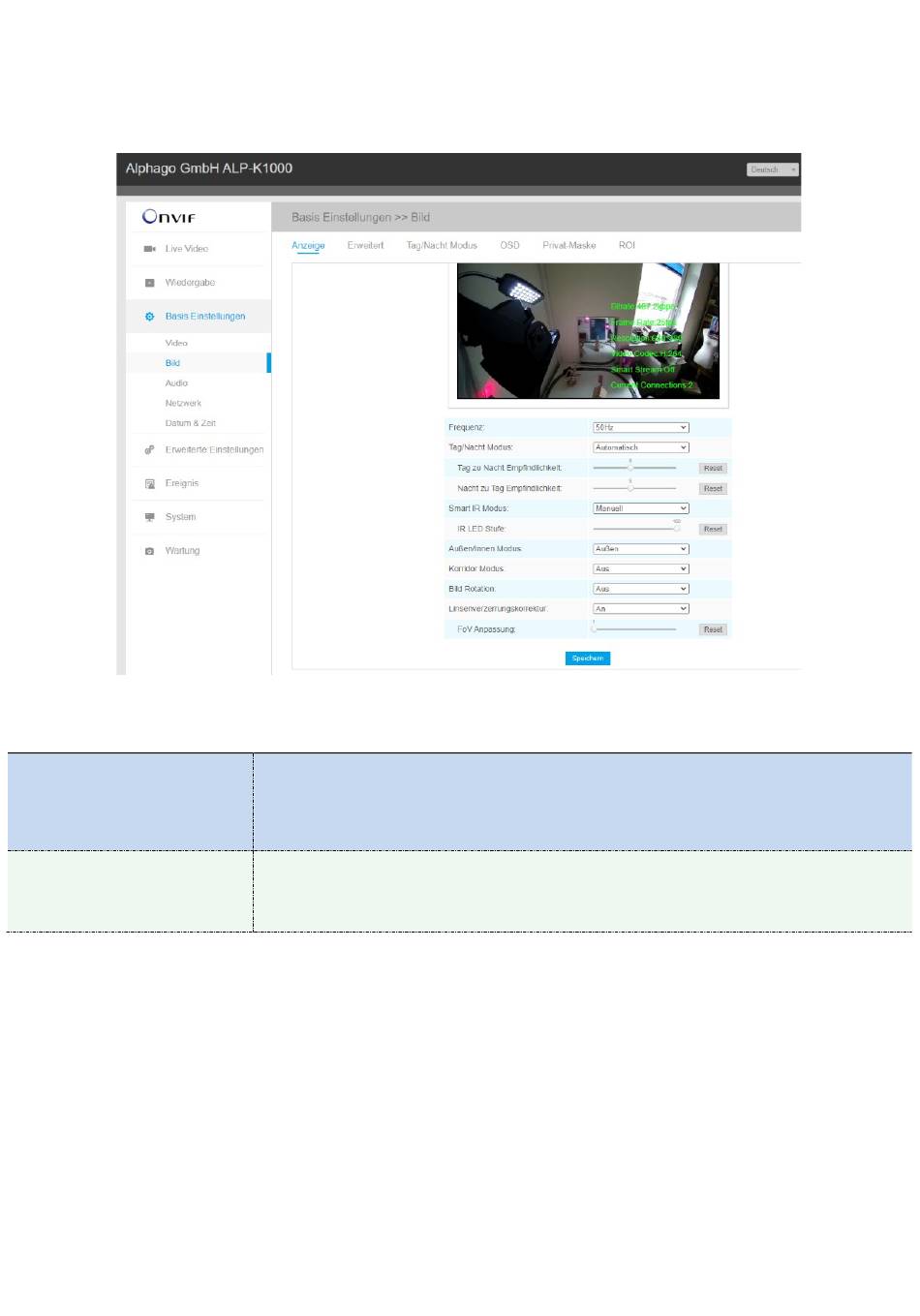Click the System monitor icon
Viewport: 920px width, 1316px height.
click(149, 517)
